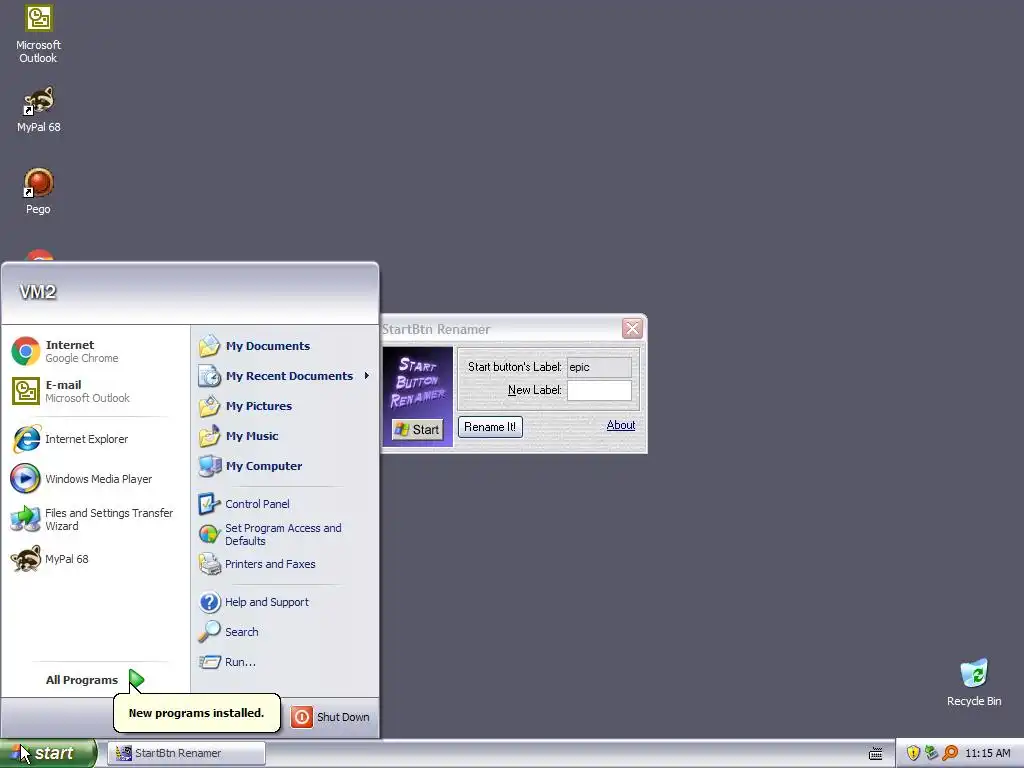
Task: Open Search from Start menu
Action: [x=284, y=632]
